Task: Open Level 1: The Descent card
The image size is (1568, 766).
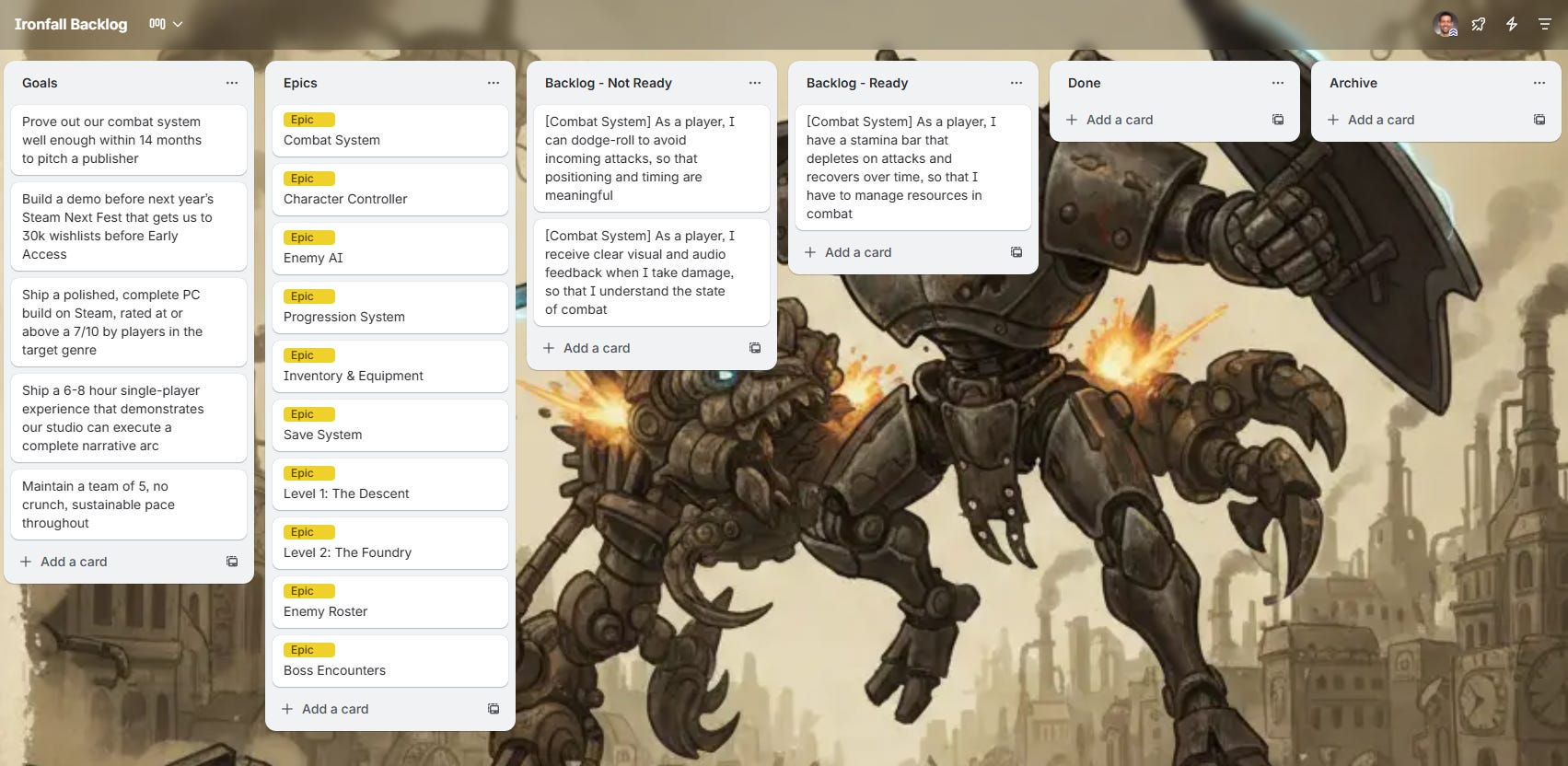Action: click(390, 484)
